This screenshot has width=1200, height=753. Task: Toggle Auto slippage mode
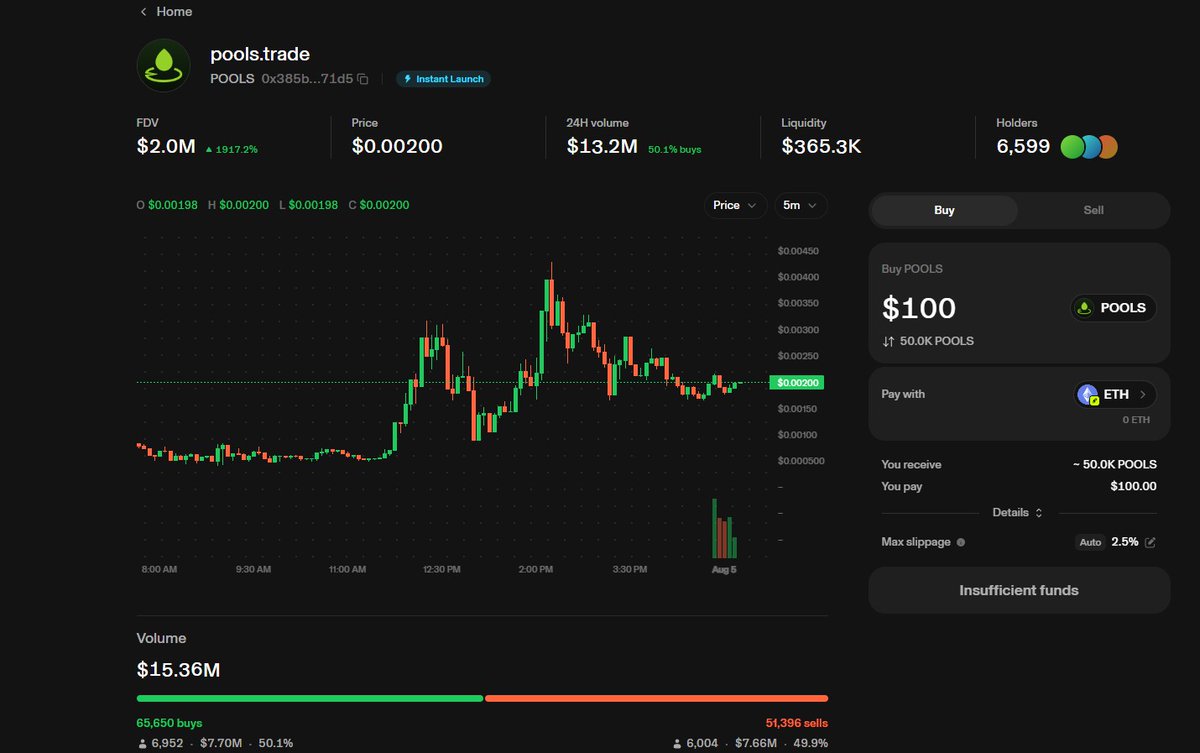click(1090, 542)
